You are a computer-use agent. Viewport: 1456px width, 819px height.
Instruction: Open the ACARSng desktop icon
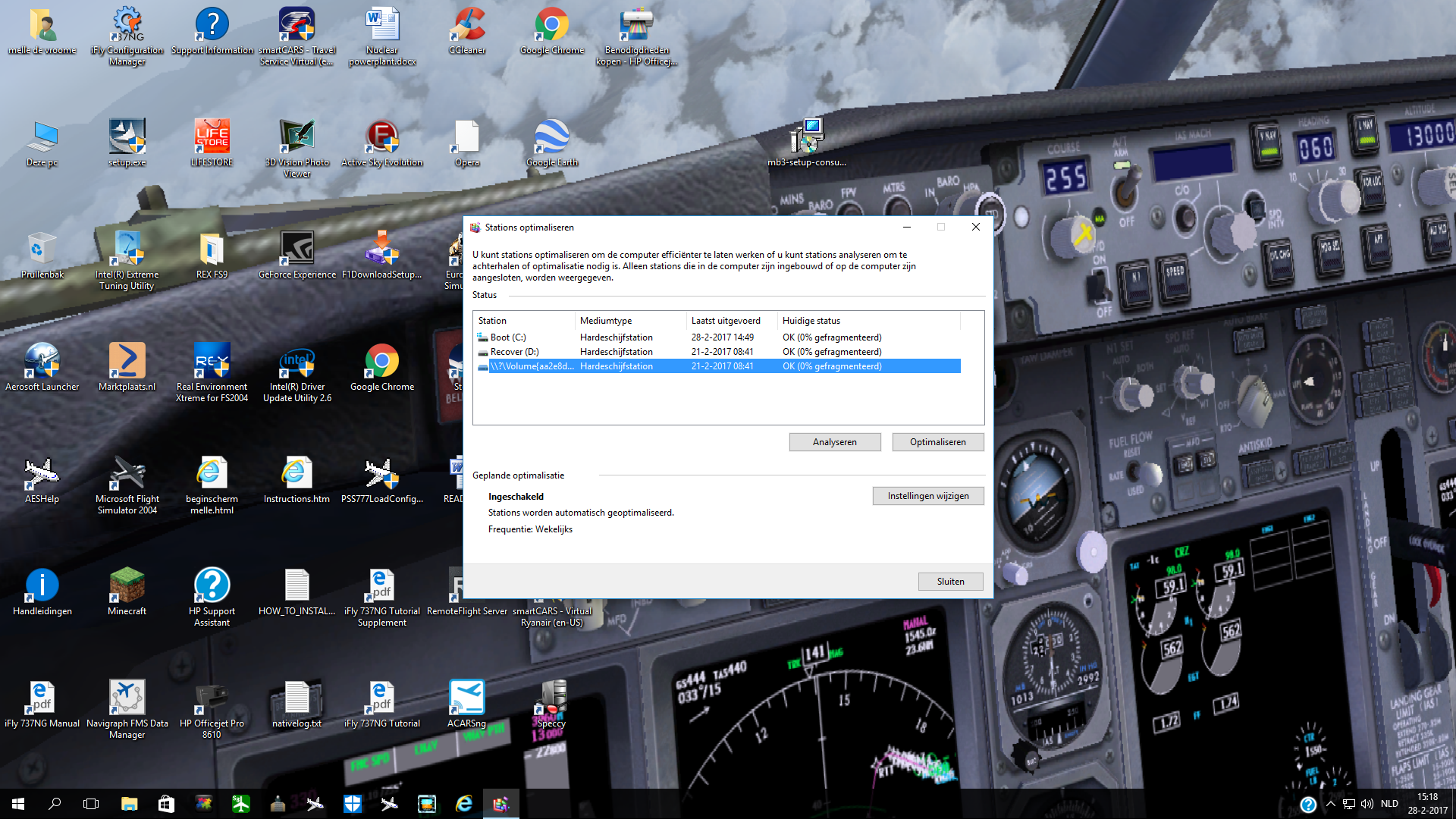tap(467, 704)
